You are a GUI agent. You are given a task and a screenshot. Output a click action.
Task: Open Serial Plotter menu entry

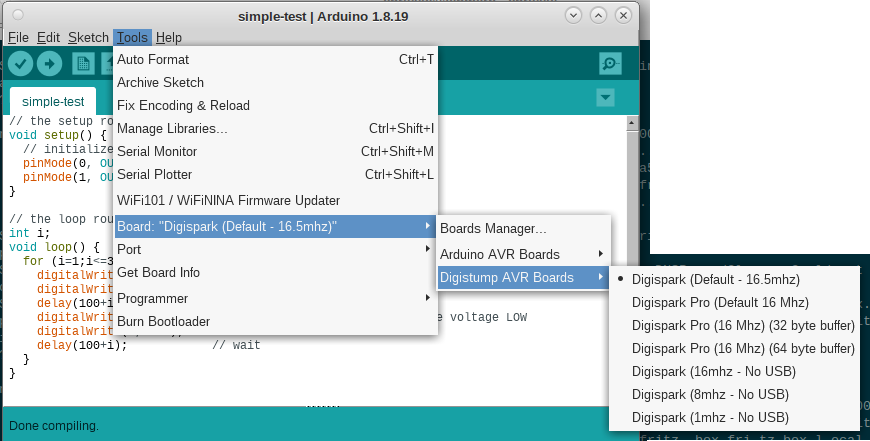point(275,174)
